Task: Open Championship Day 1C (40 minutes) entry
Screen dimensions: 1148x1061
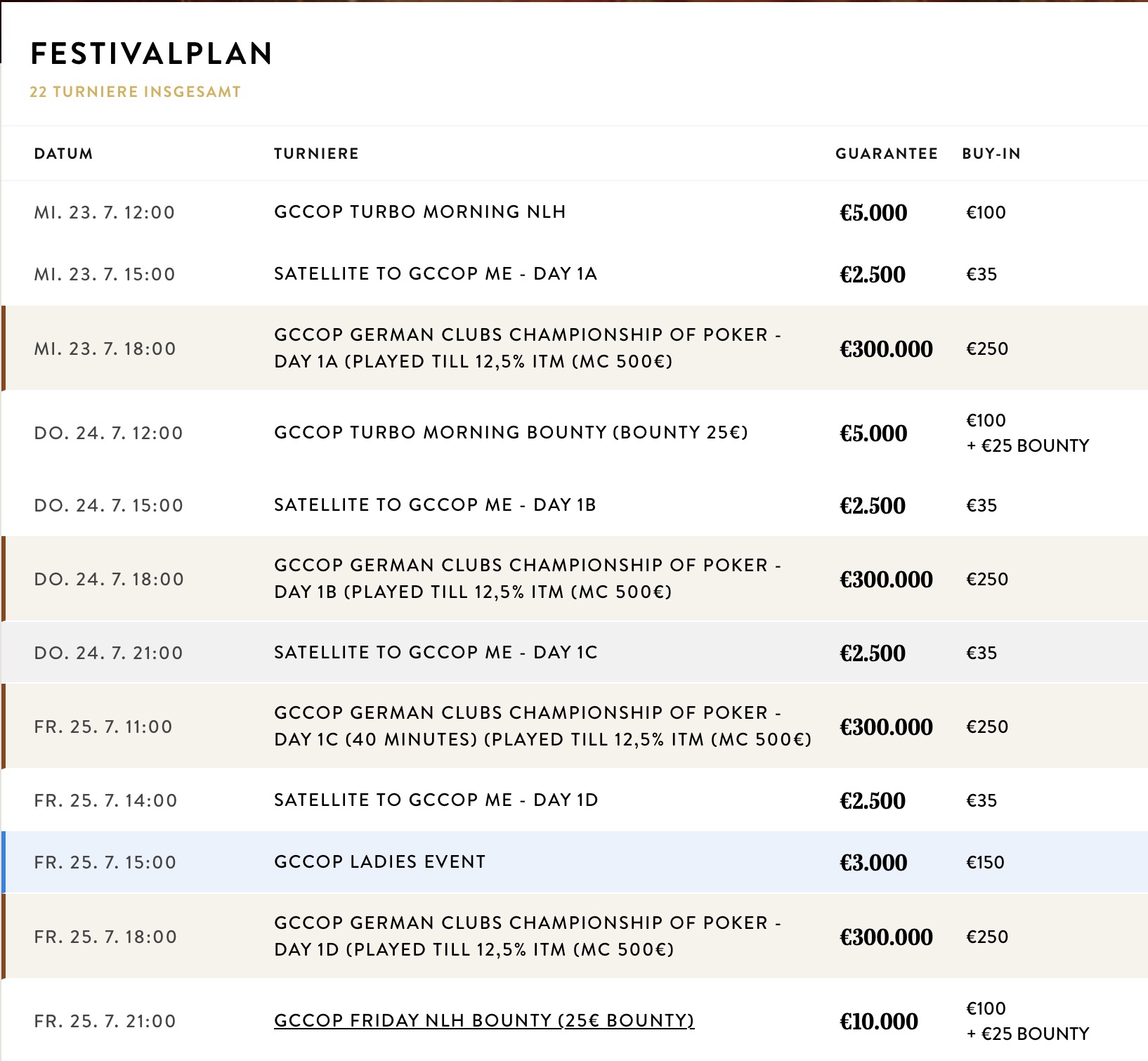Action: (x=542, y=726)
